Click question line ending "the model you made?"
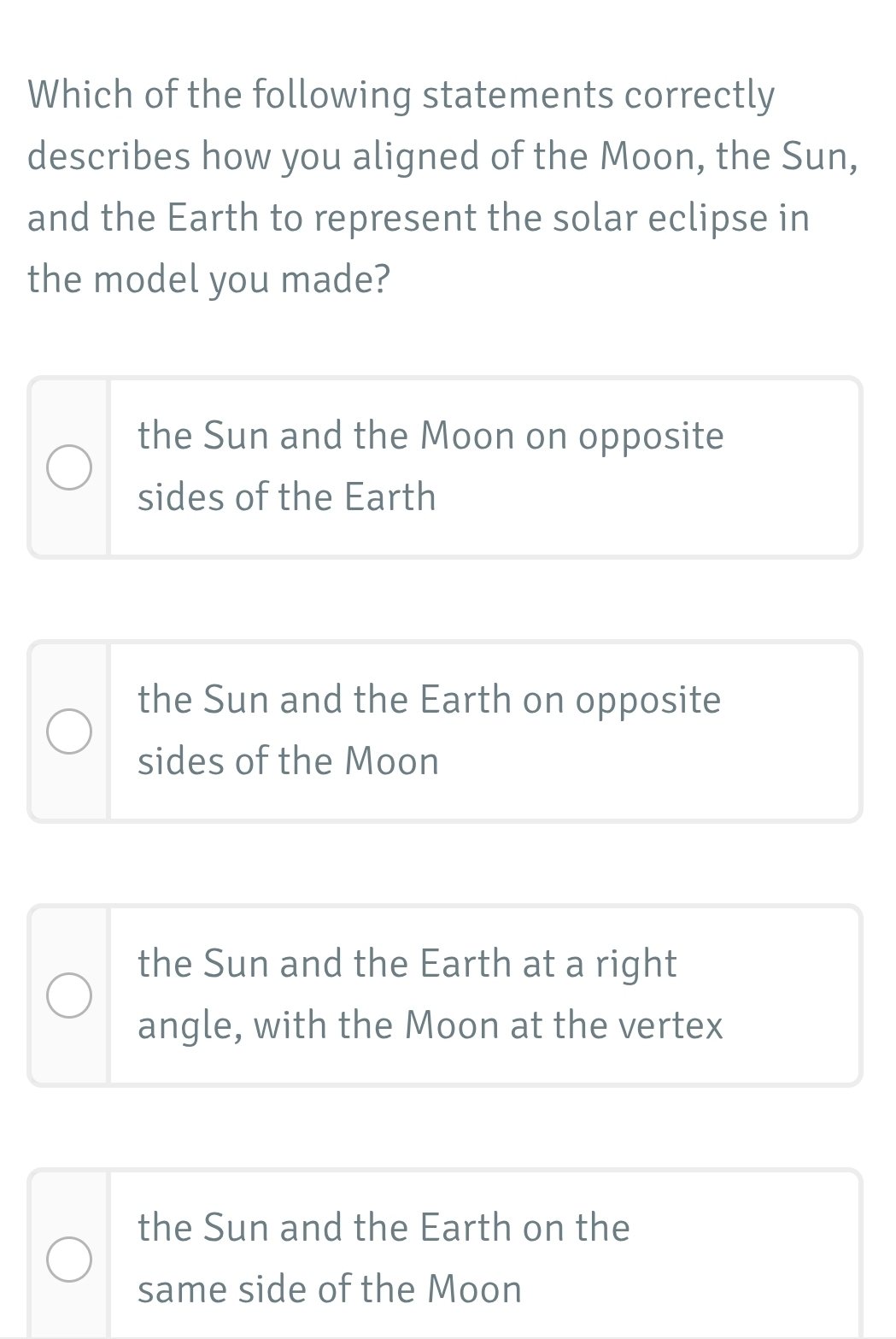 pos(209,279)
